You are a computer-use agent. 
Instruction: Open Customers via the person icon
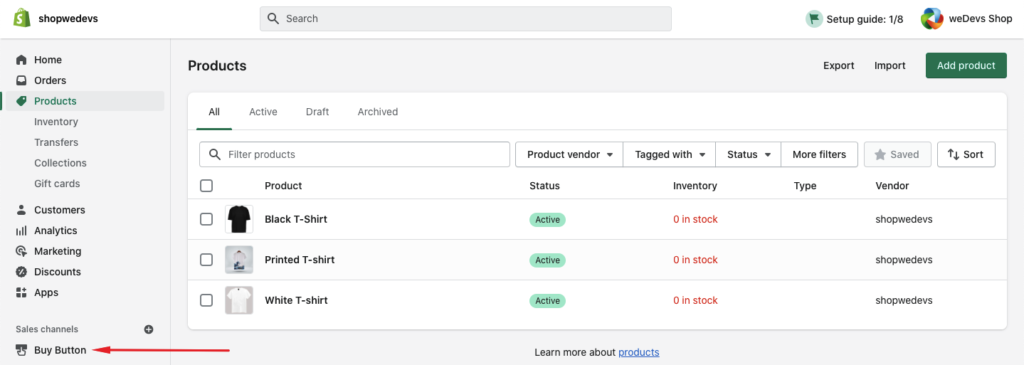click(x=22, y=210)
